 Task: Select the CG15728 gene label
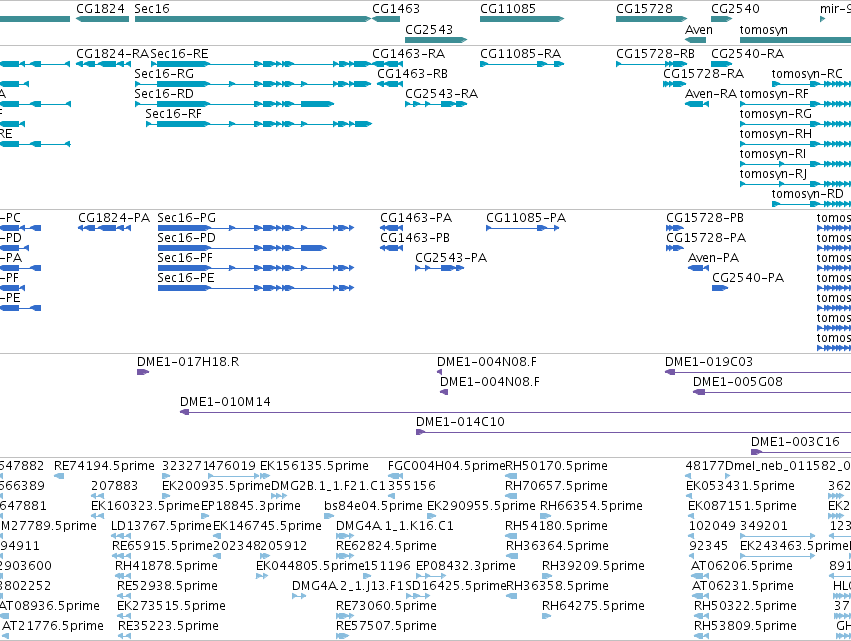pyautogui.click(x=644, y=9)
